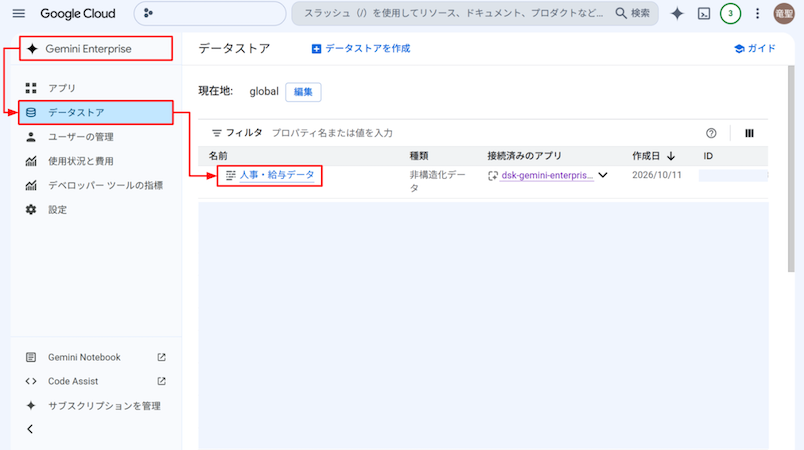Click the ID column header
Viewport: 804px width, 450px height.
[708, 156]
